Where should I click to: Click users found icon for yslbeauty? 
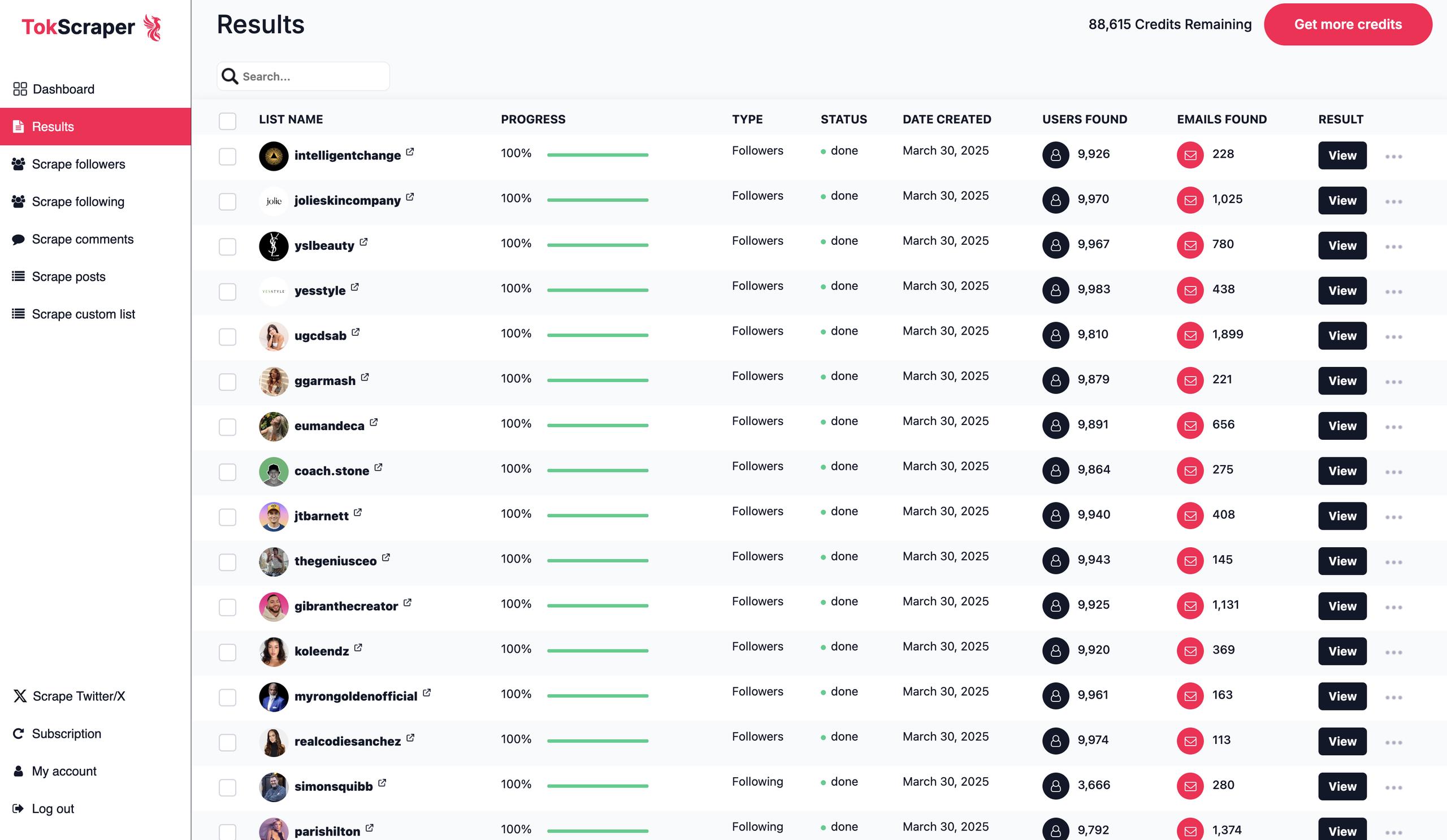click(1055, 245)
